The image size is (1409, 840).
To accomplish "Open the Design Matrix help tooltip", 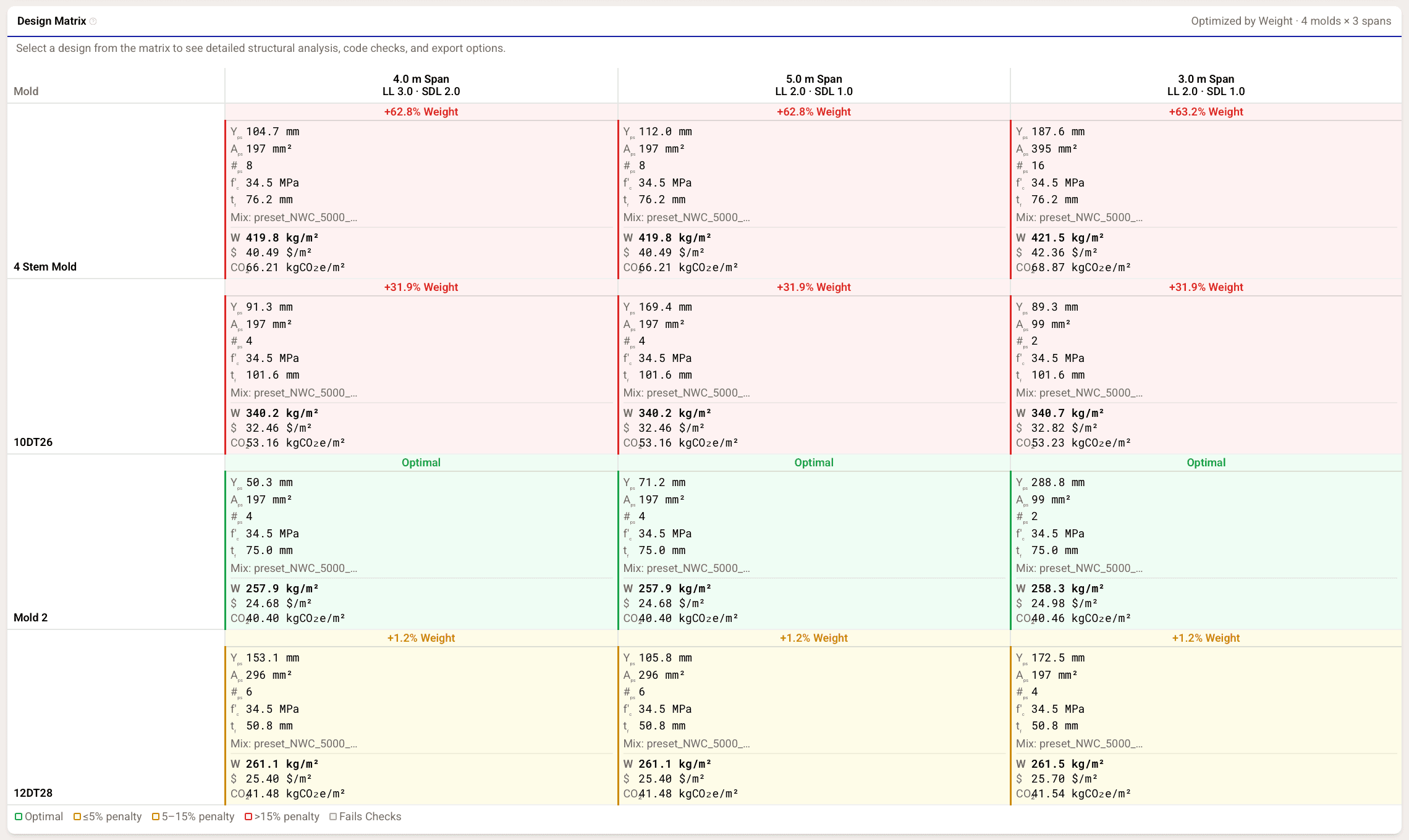I will click(94, 20).
